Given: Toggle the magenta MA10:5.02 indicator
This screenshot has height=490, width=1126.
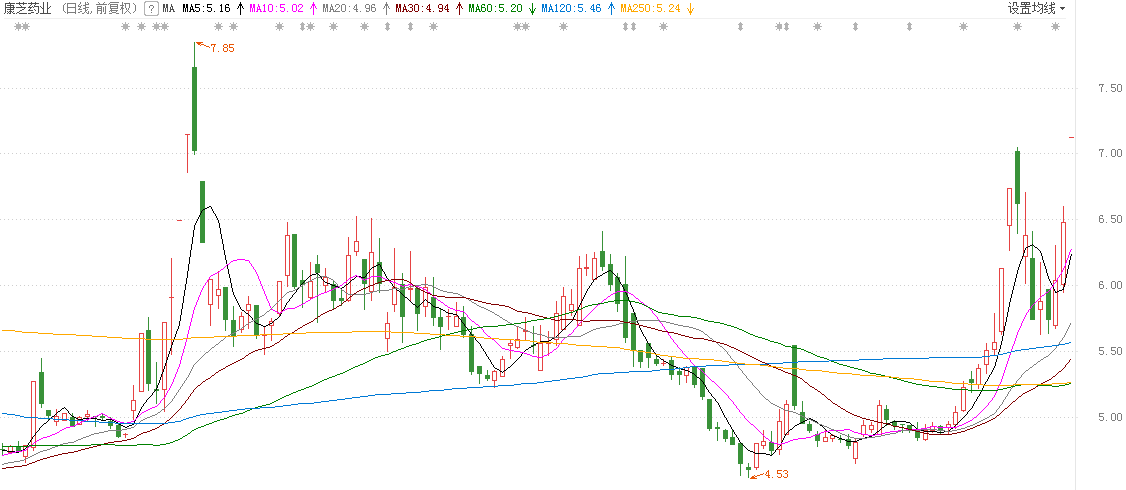Looking at the screenshot, I should pyautogui.click(x=276, y=8).
